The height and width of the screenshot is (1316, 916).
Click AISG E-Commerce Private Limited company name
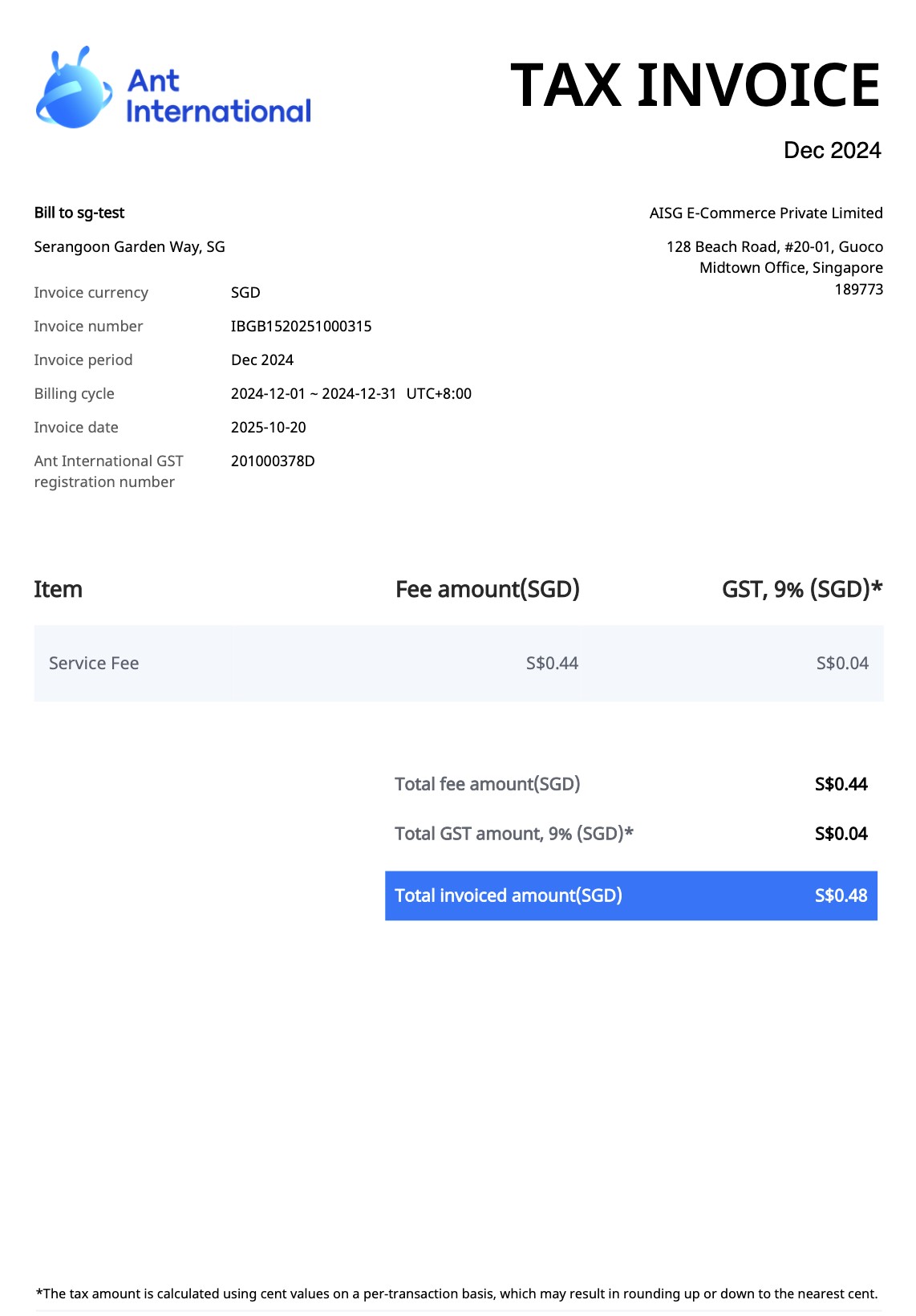pyautogui.click(x=765, y=213)
